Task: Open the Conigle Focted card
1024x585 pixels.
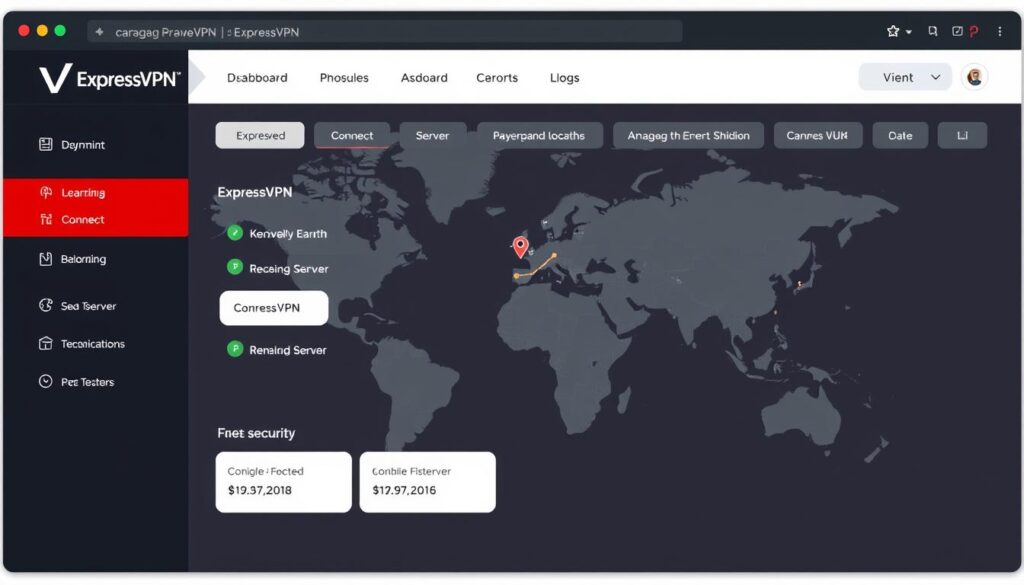Action: [x=283, y=482]
